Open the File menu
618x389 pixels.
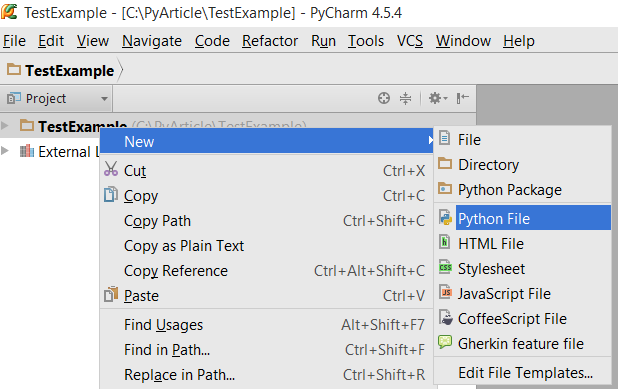tap(15, 41)
